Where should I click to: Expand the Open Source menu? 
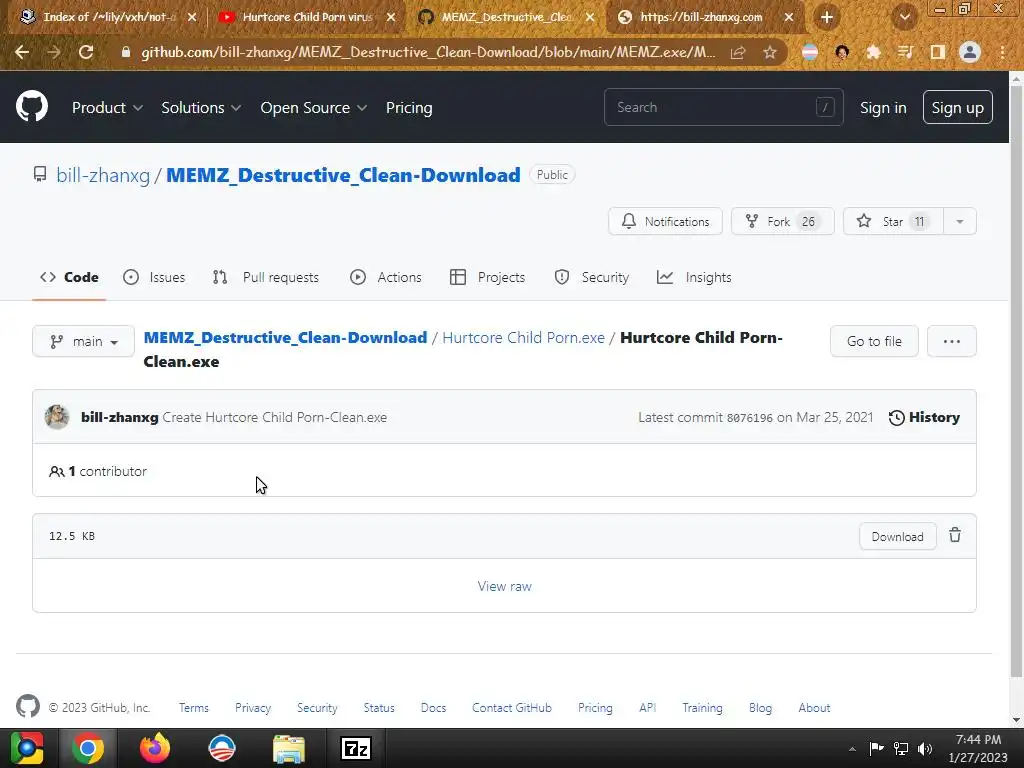coord(313,108)
